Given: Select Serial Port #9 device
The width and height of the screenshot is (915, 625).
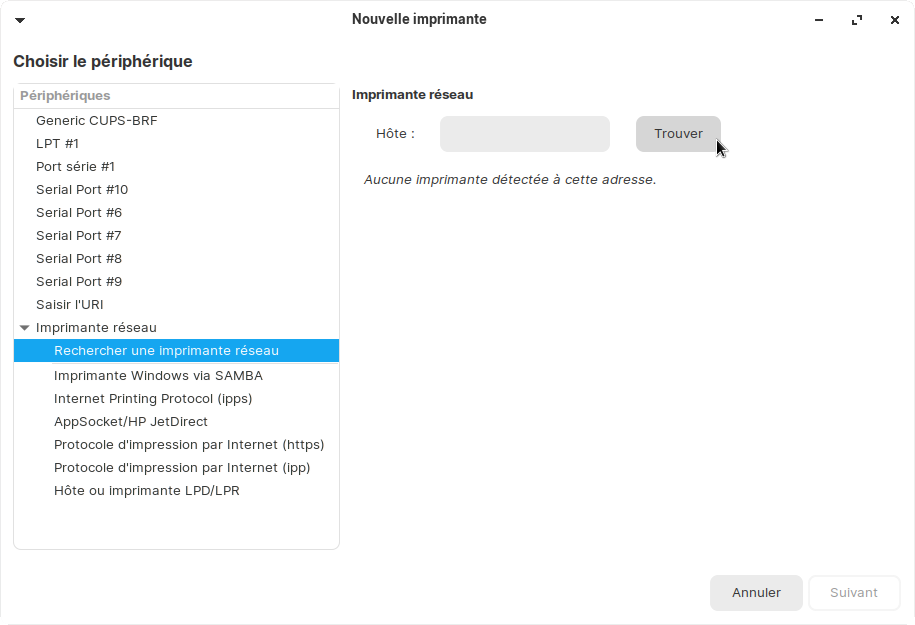Looking at the screenshot, I should (79, 282).
